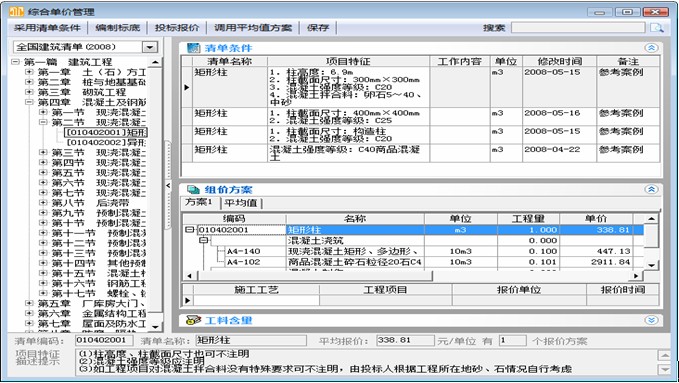679x383 pixels.
Task: Switch to the 平均值 tab
Action: pos(241,203)
